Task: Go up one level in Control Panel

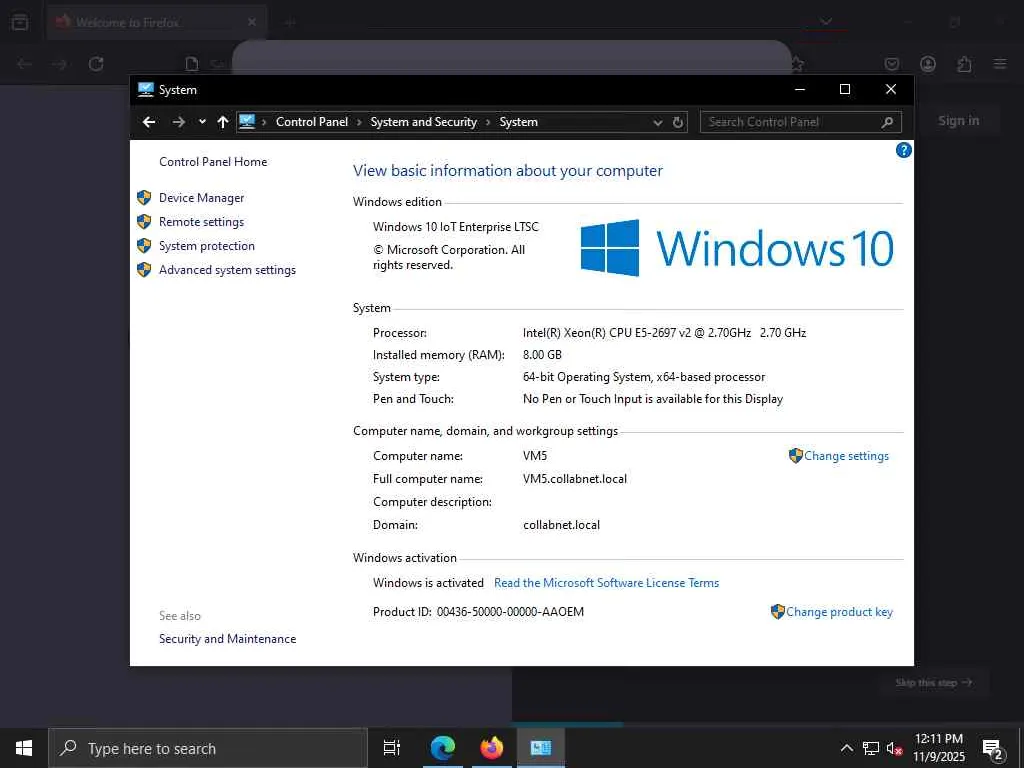Action: (x=223, y=122)
